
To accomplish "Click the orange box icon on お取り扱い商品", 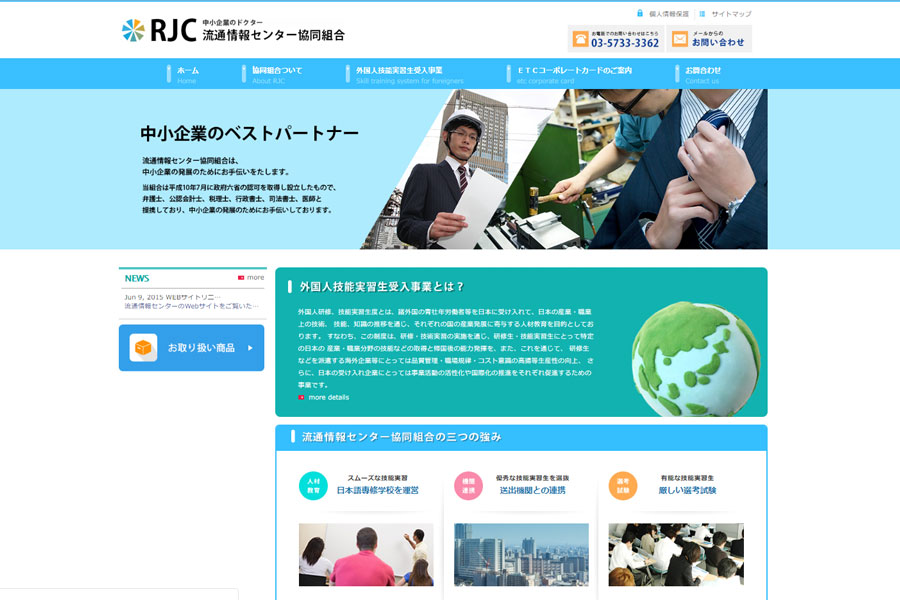I will [x=143, y=348].
